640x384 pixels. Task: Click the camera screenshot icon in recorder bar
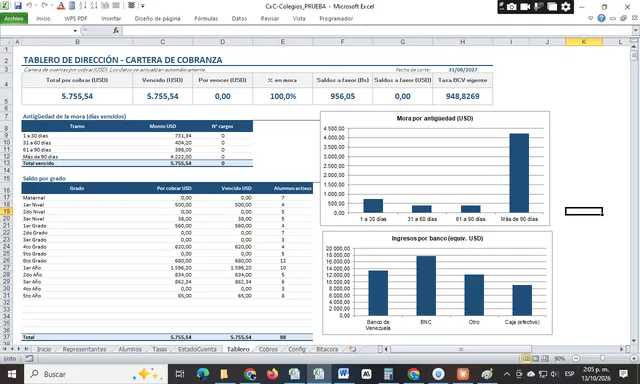(511, 7)
